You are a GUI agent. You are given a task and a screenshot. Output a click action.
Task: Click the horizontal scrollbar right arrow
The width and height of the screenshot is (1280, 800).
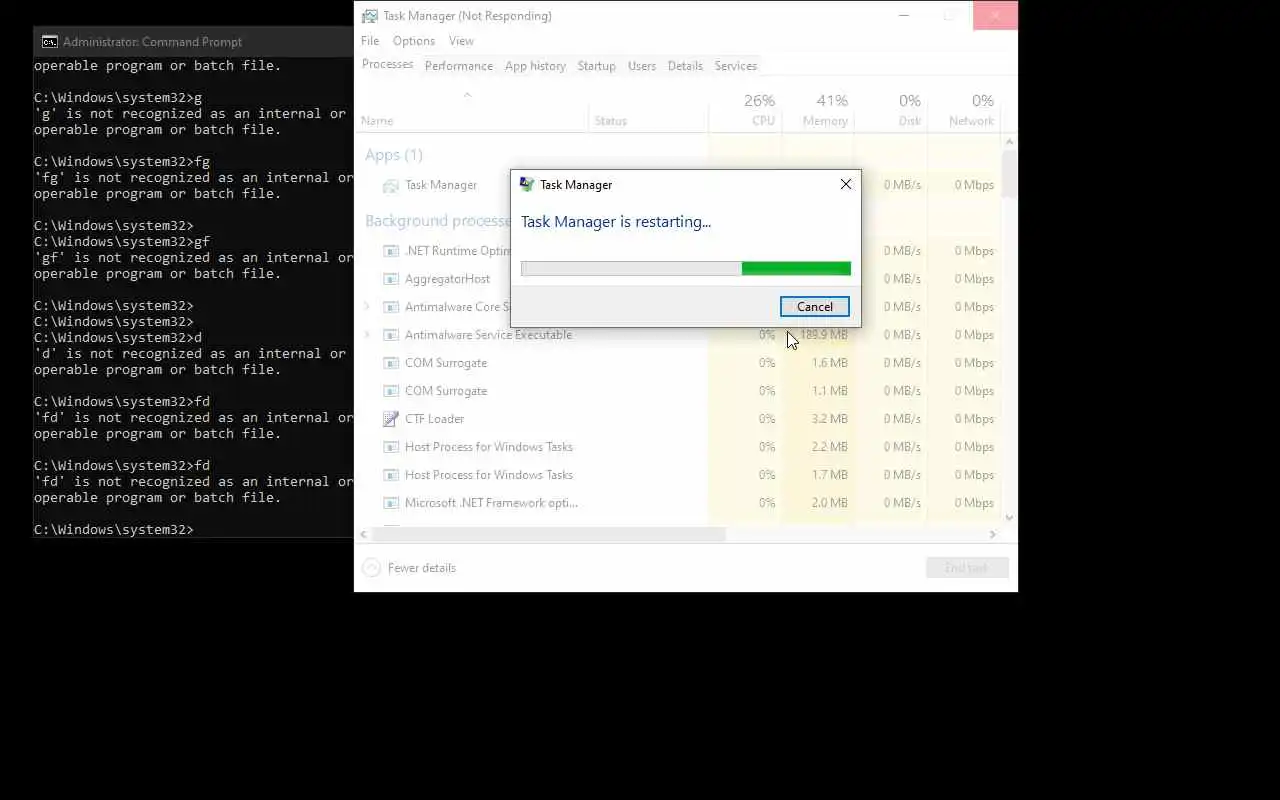(993, 535)
